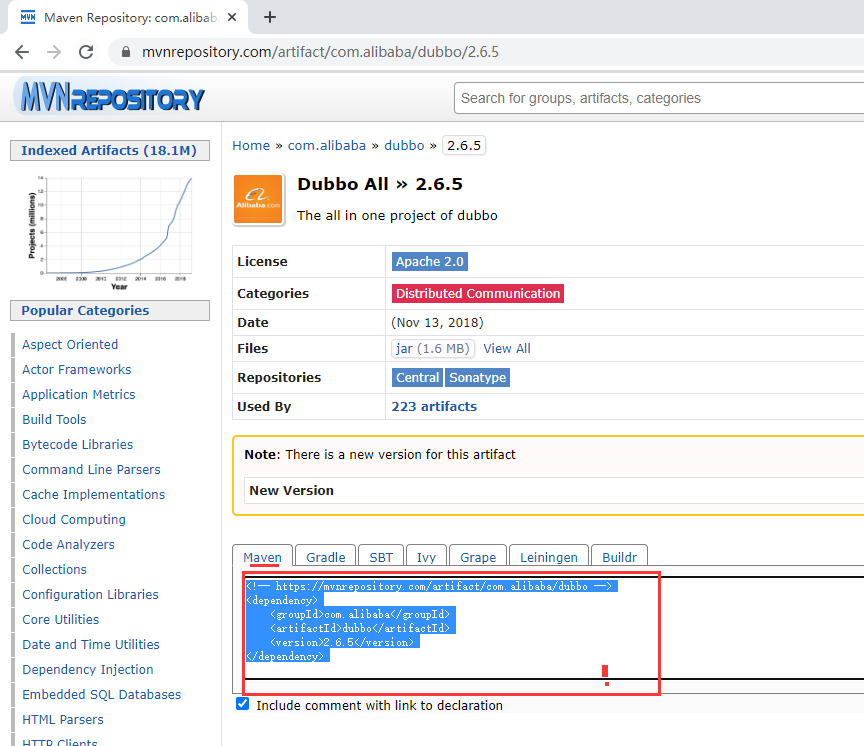864x746 pixels.
Task: Open Bytecode Libraries category
Action: 78,444
